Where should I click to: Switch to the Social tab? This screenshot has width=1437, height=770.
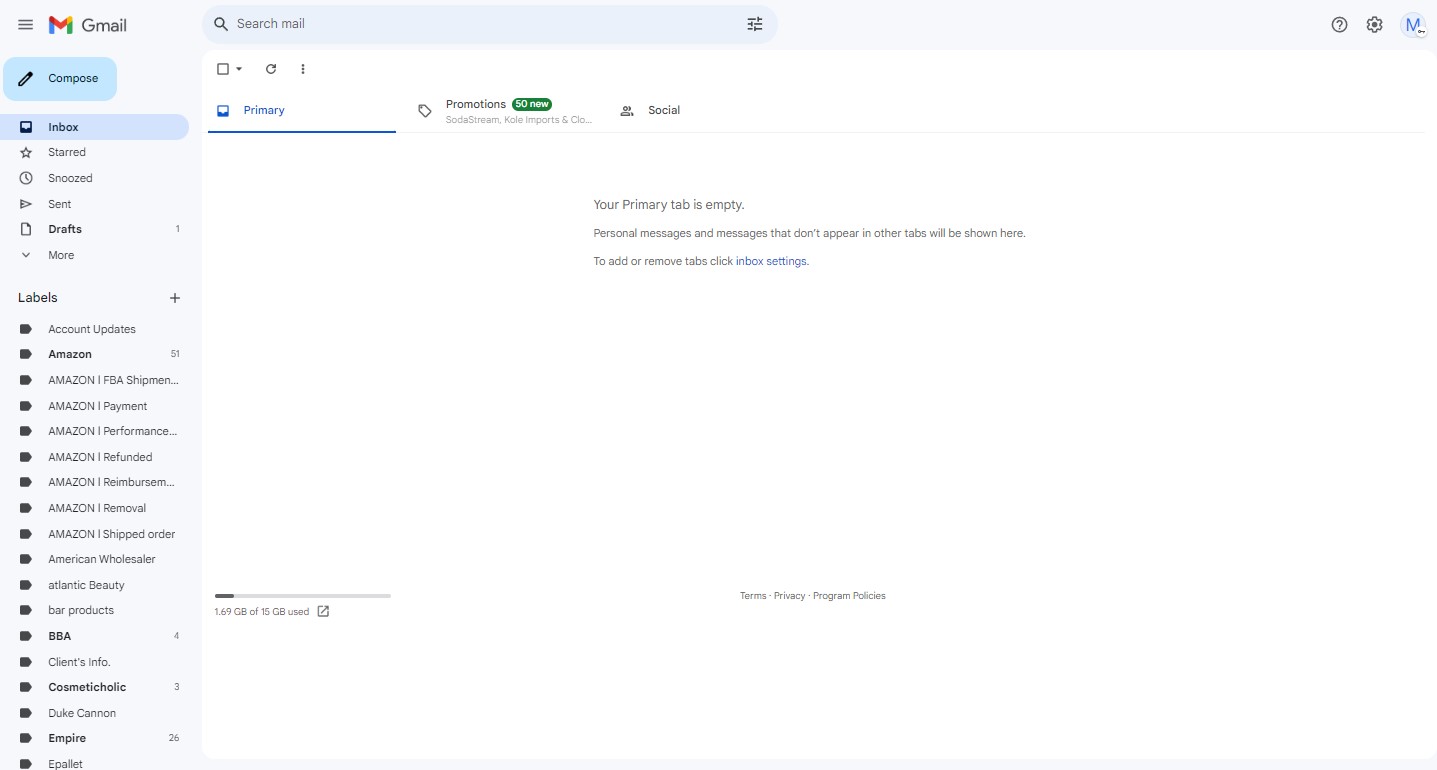[704, 110]
